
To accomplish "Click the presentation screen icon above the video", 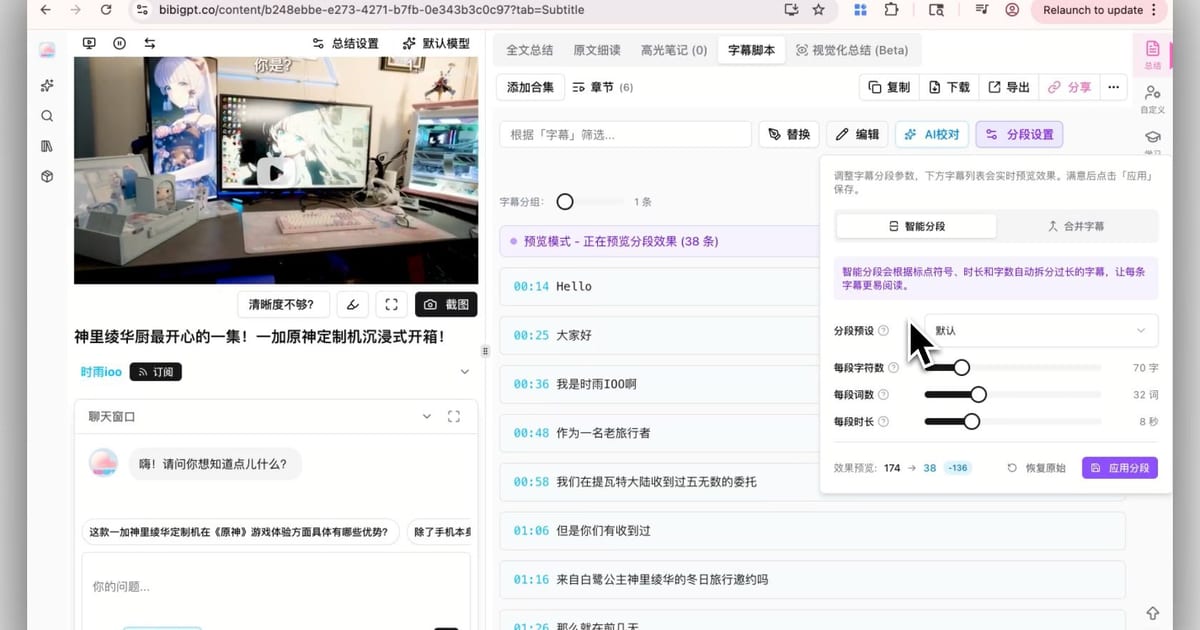I will [x=89, y=44].
